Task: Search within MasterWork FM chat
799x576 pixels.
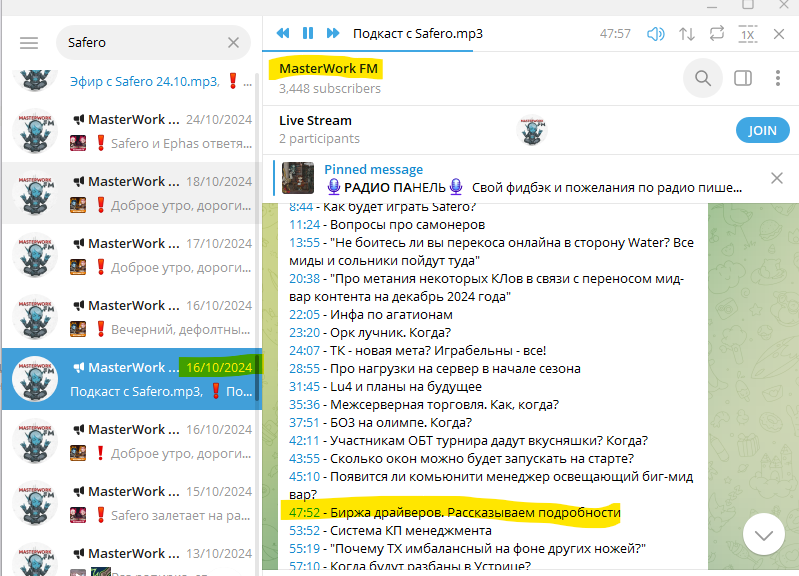Action: click(x=703, y=78)
